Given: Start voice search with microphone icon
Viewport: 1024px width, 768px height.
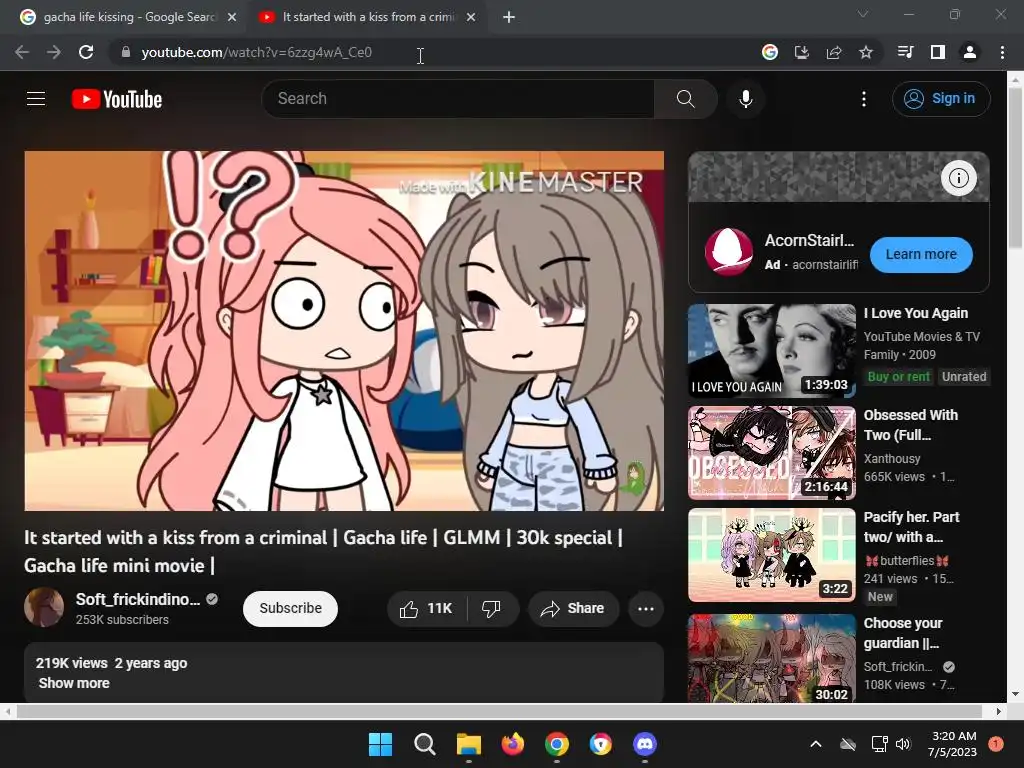Looking at the screenshot, I should click(745, 99).
